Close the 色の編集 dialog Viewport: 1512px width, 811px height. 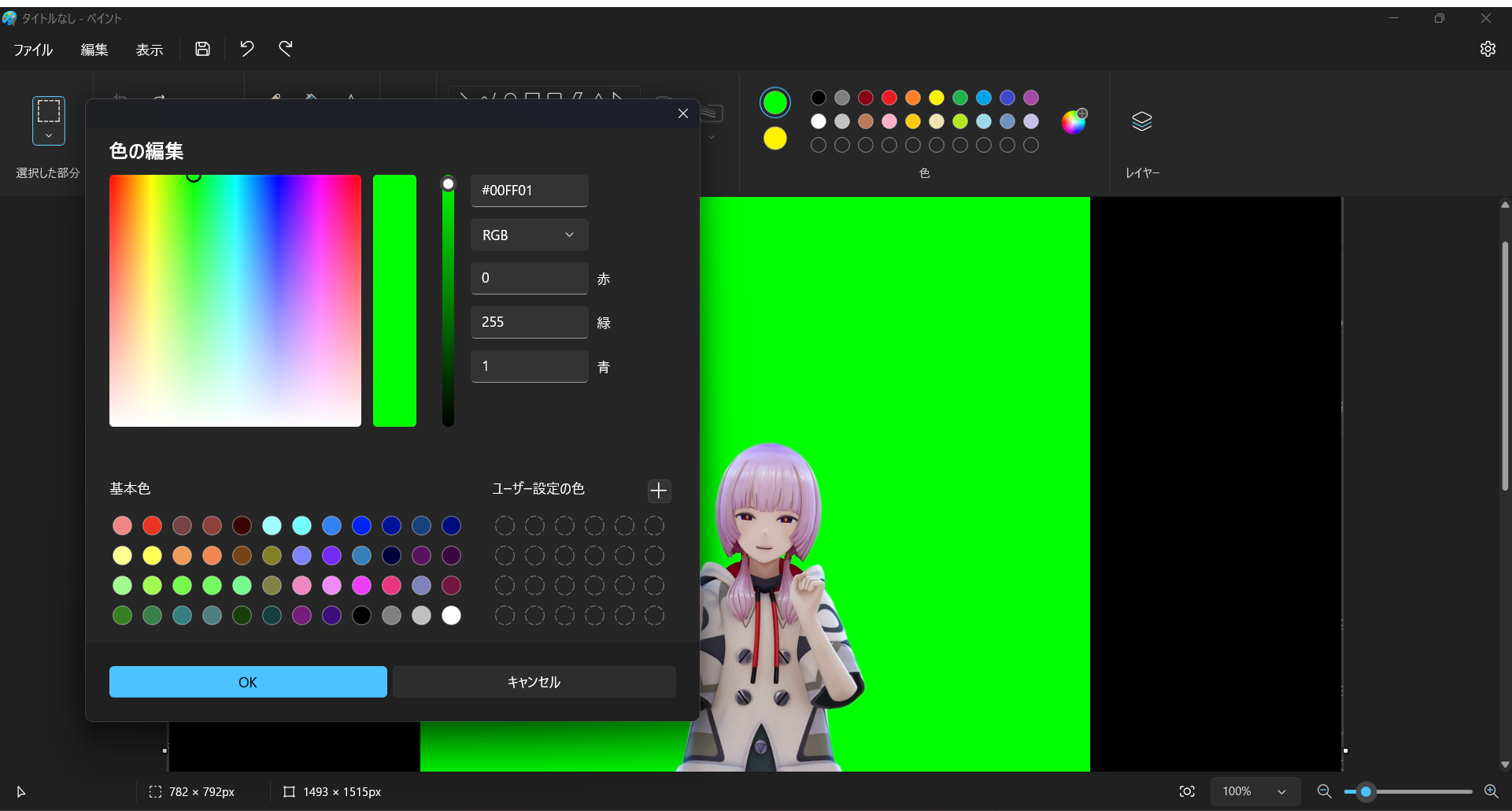click(682, 113)
